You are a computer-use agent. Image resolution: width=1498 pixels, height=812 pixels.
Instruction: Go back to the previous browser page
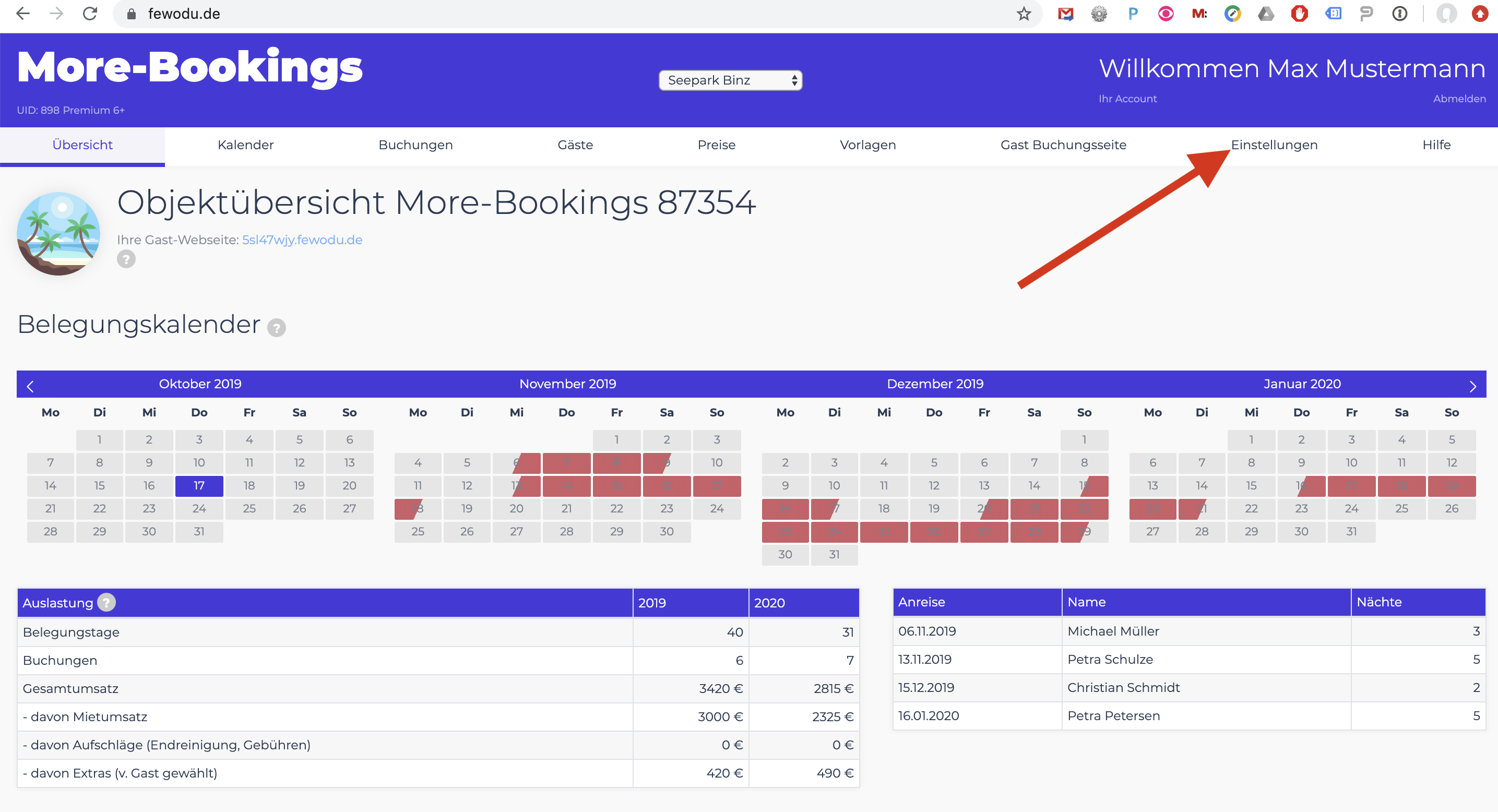[22, 14]
